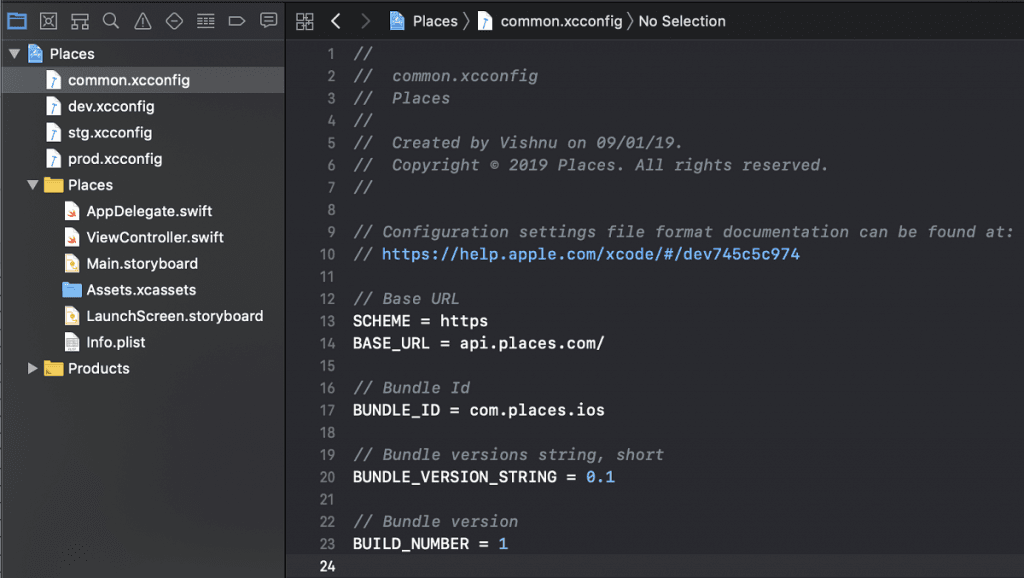Switch to the Debug navigator

click(x=206, y=21)
